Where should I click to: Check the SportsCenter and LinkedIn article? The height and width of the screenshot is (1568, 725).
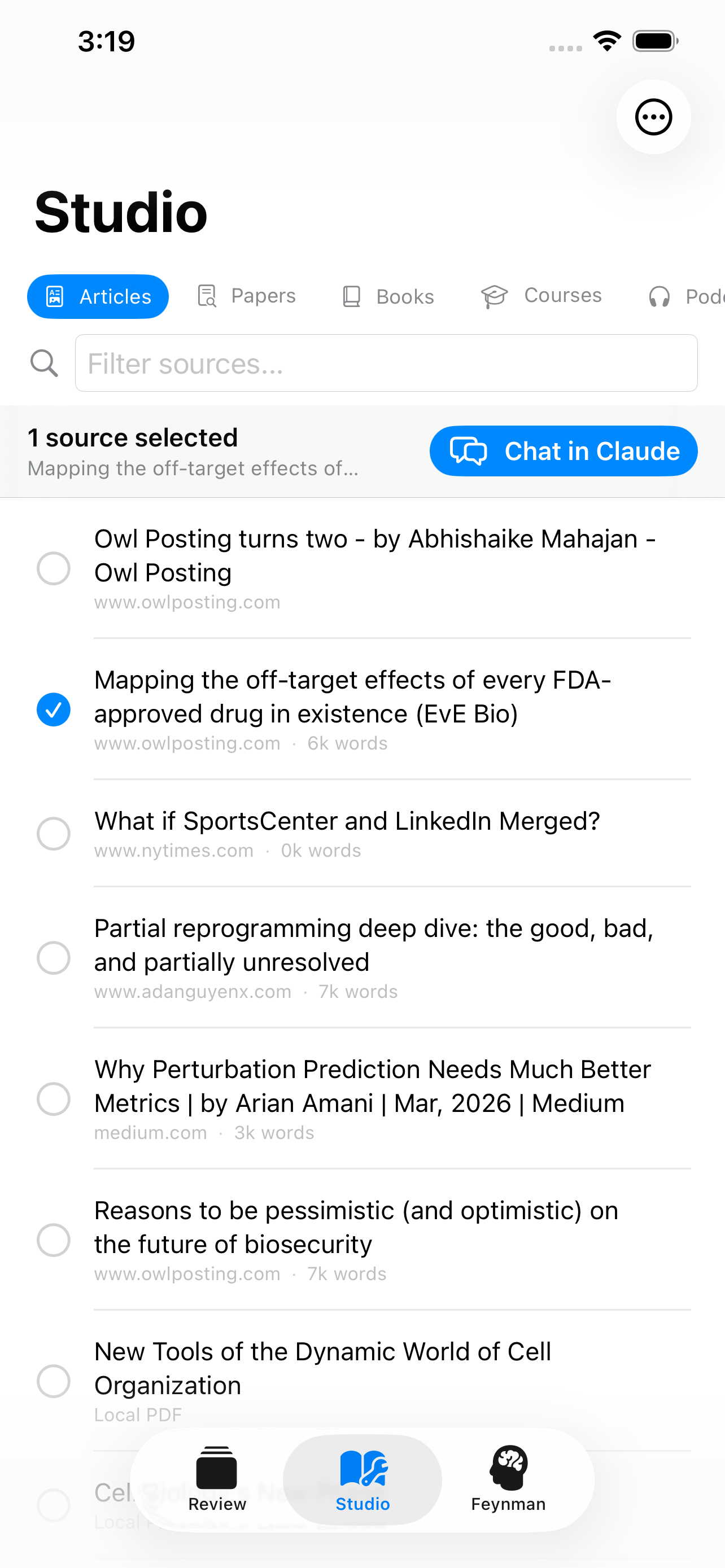pos(54,834)
